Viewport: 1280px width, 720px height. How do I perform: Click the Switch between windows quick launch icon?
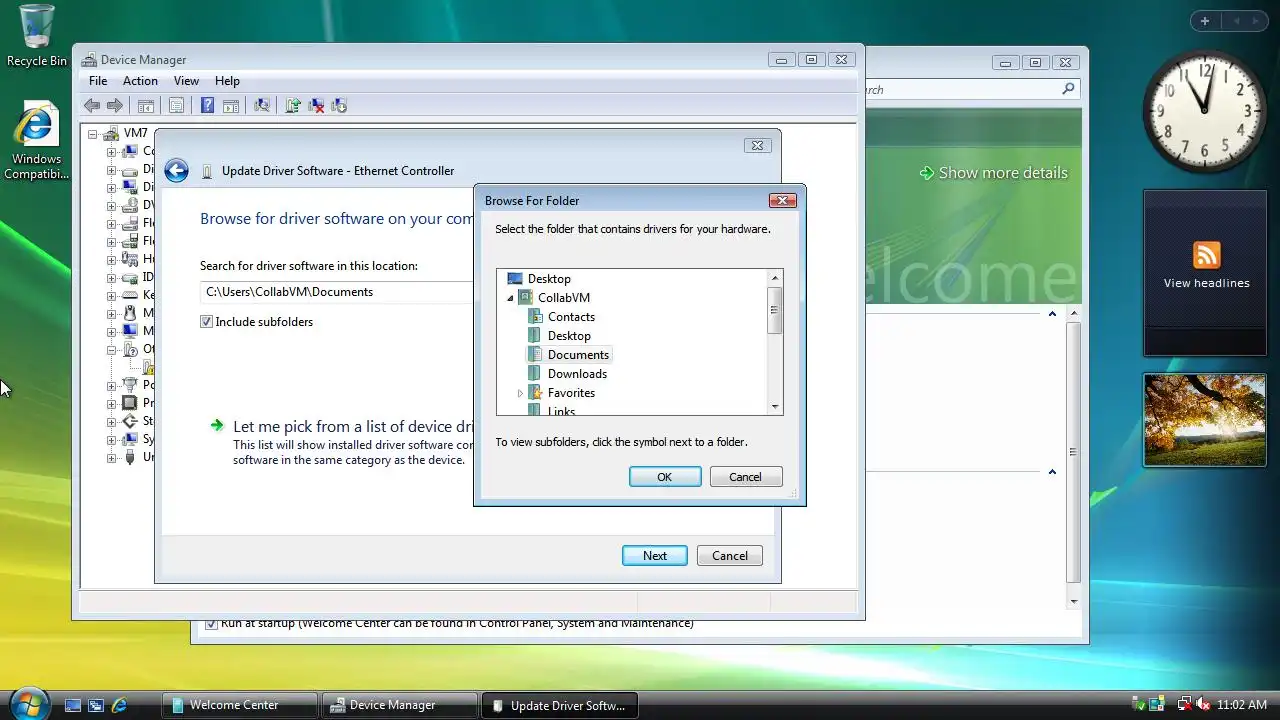coord(96,705)
